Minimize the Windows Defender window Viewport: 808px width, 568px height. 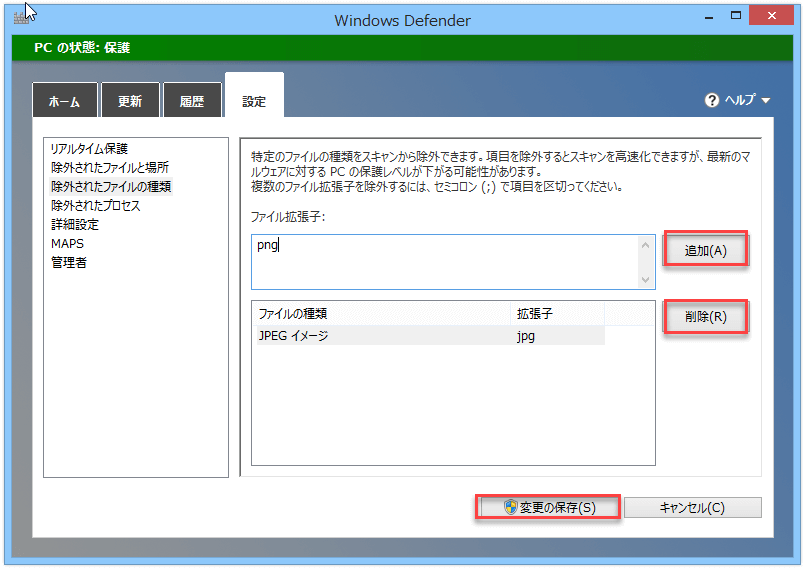pyautogui.click(x=709, y=16)
